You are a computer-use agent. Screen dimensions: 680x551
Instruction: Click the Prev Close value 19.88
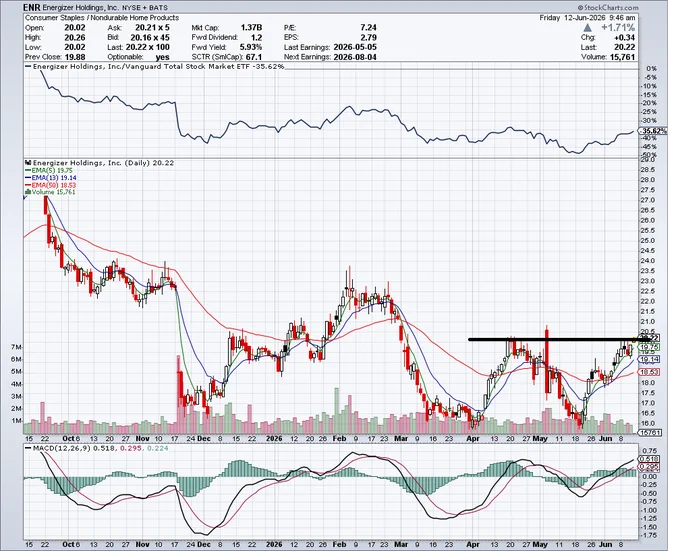(x=75, y=57)
